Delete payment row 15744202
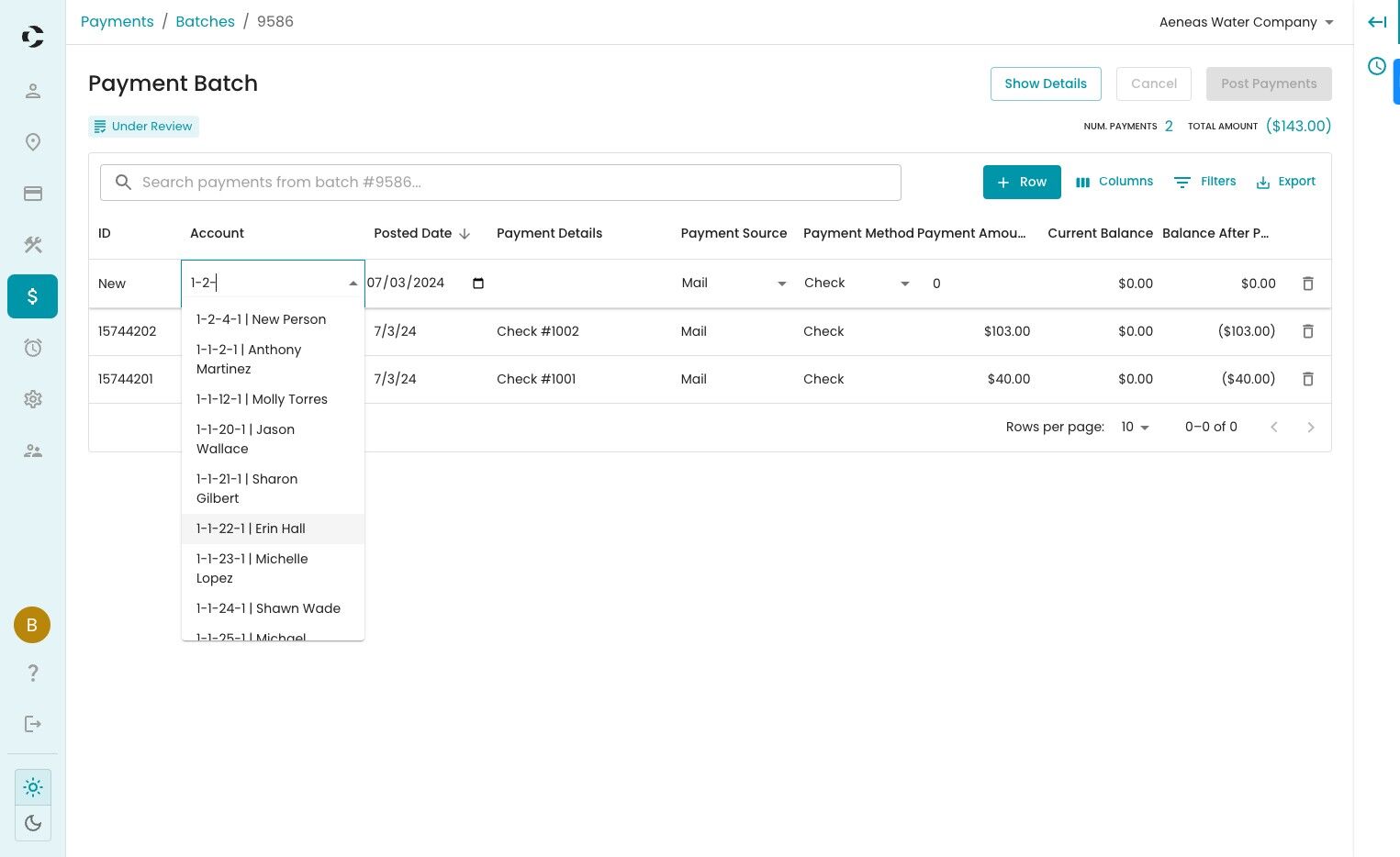Image resolution: width=1400 pixels, height=857 pixels. point(1308,331)
